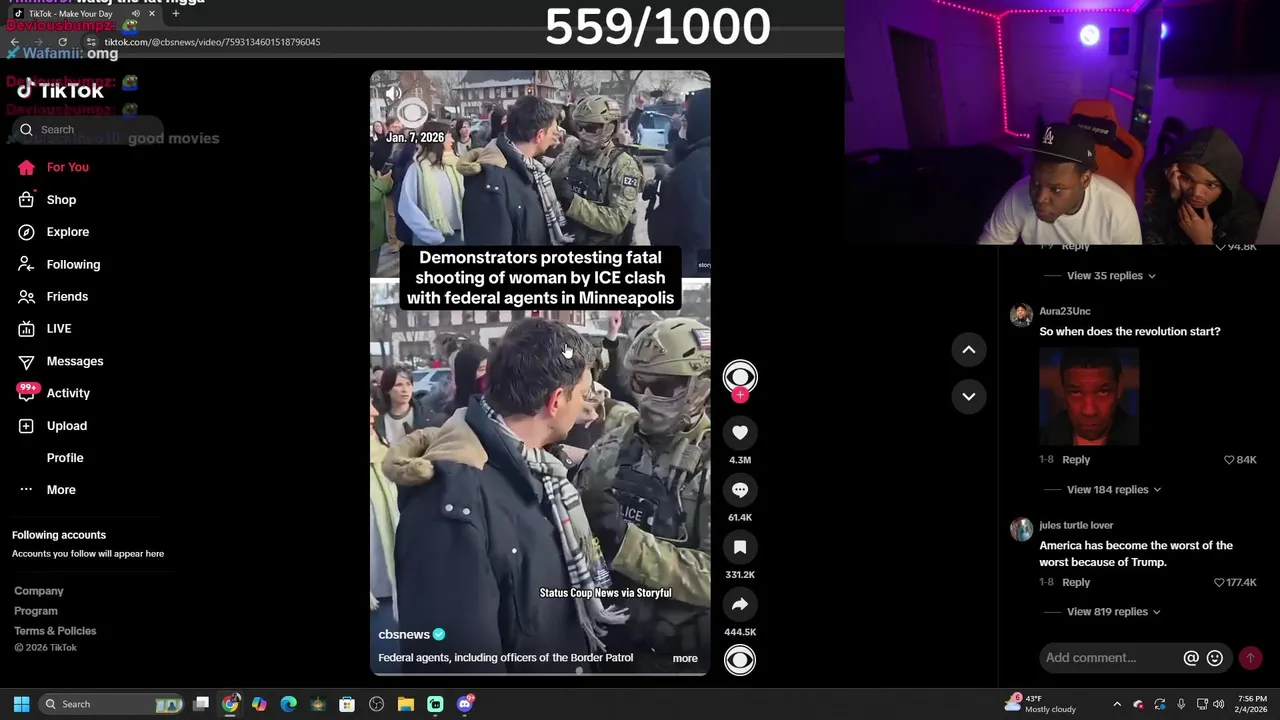Screen dimensions: 1280x720
Task: Share the video, 444.5K shares
Action: coord(740,604)
